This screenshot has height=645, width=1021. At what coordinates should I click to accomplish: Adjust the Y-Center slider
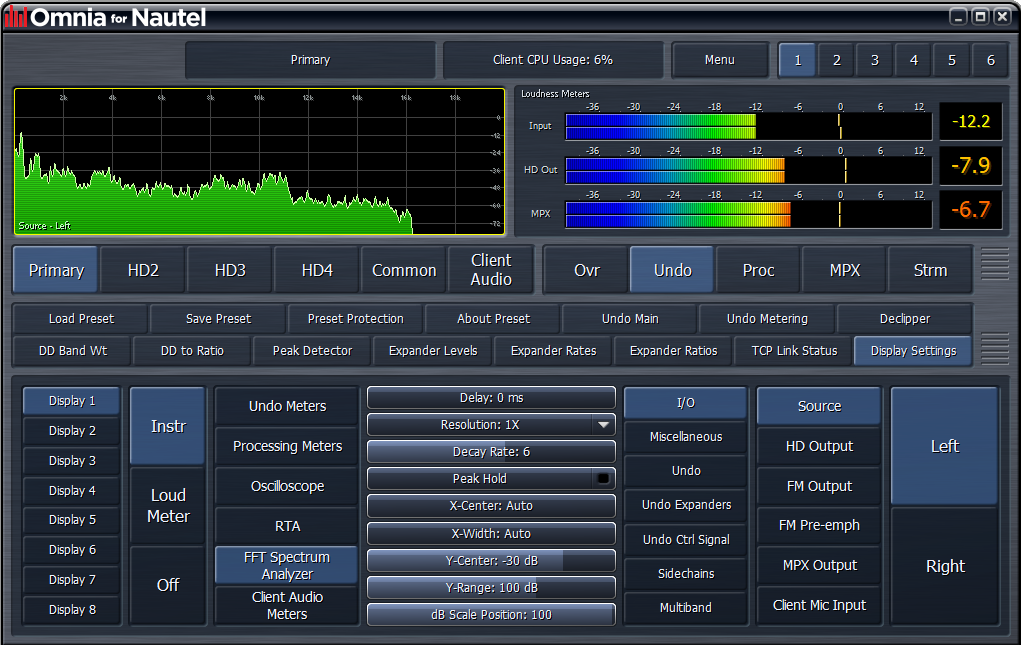point(491,560)
